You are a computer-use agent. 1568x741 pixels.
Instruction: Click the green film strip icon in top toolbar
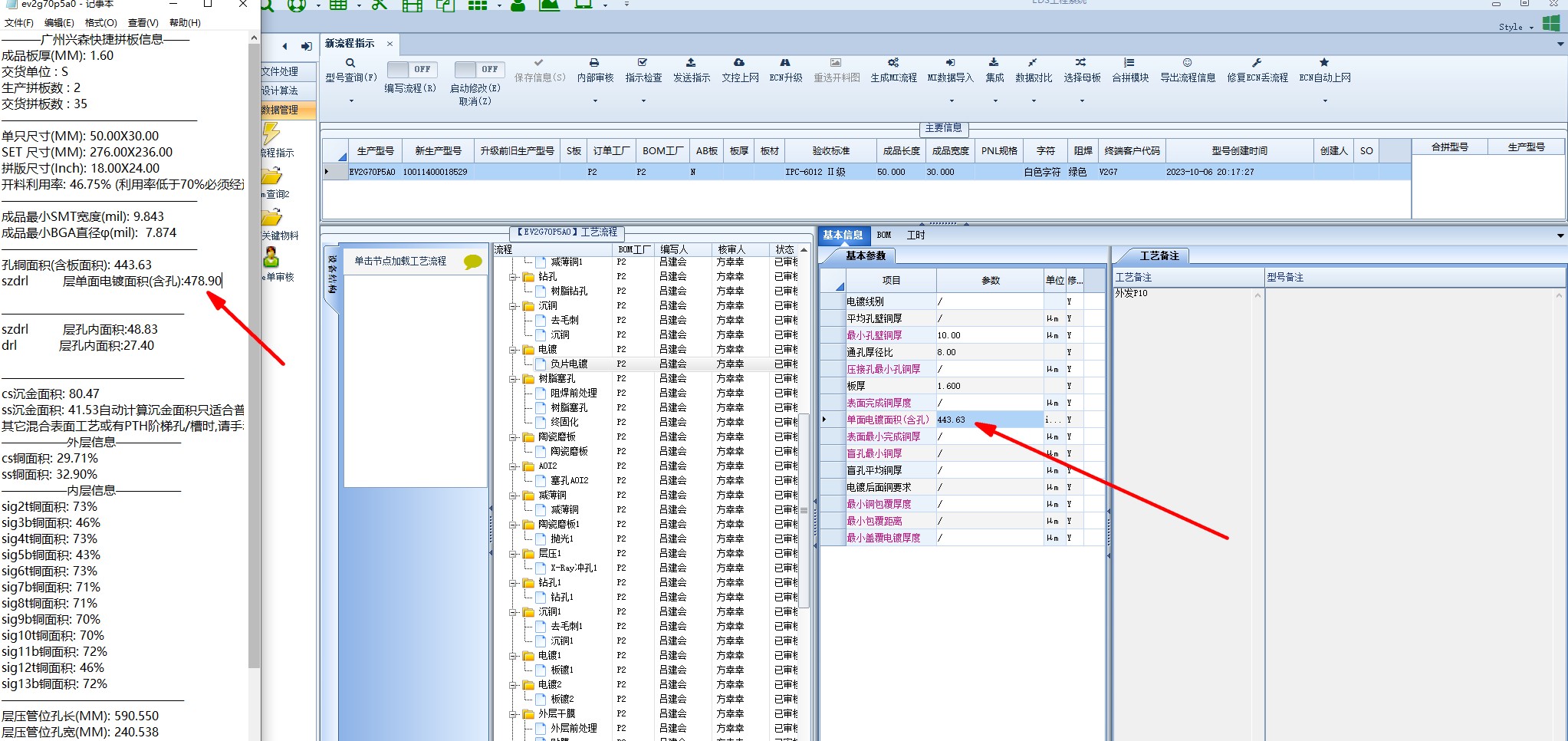click(413, 5)
